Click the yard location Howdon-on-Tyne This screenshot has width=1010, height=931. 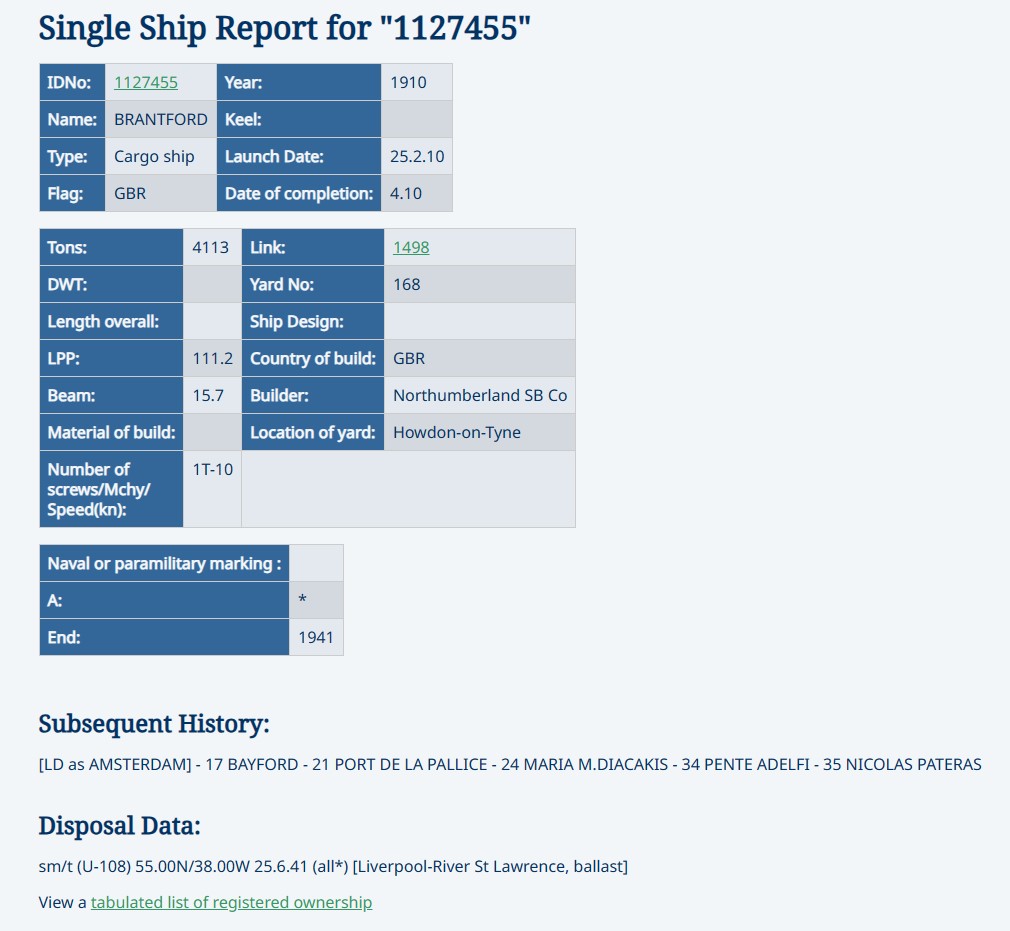click(457, 432)
